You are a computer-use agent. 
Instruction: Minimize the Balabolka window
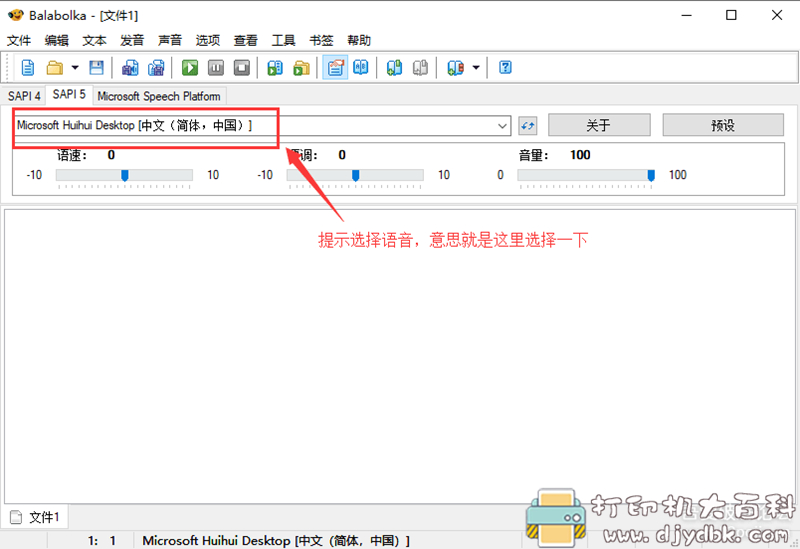click(x=686, y=15)
